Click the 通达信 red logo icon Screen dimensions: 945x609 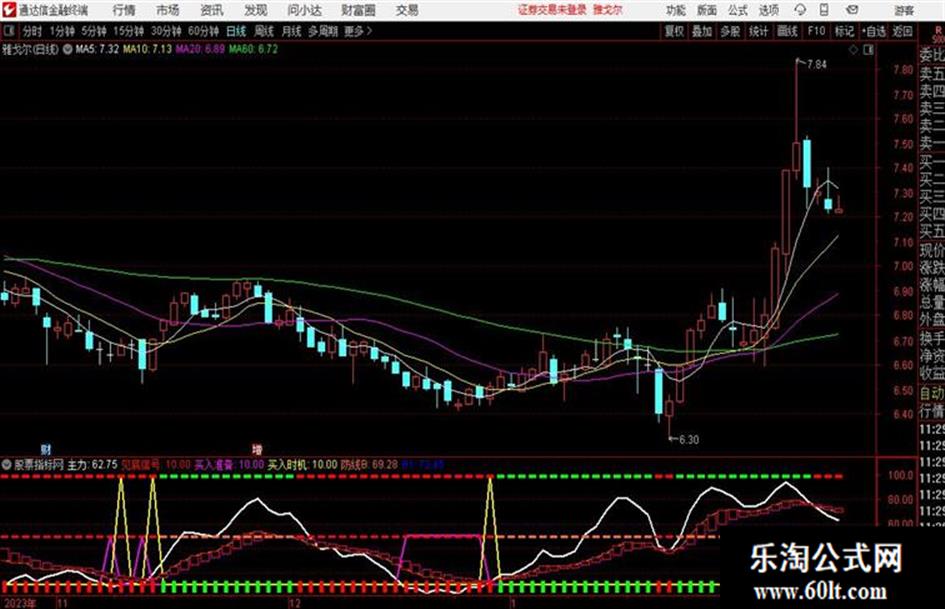9,10
